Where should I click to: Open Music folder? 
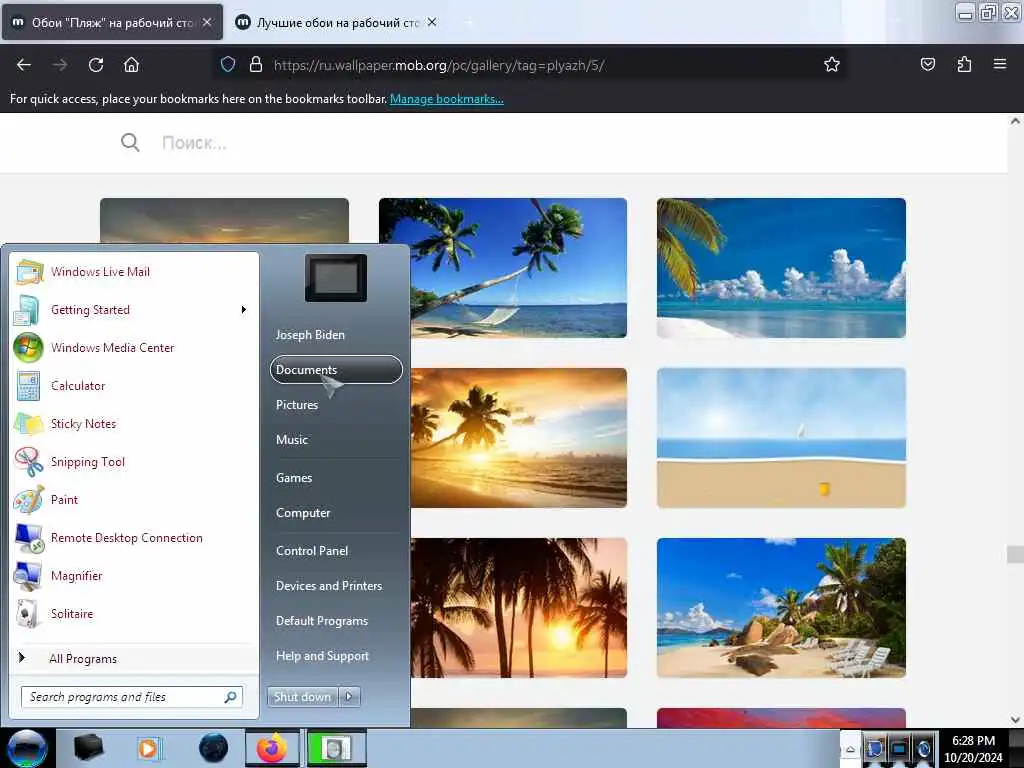(x=336, y=440)
